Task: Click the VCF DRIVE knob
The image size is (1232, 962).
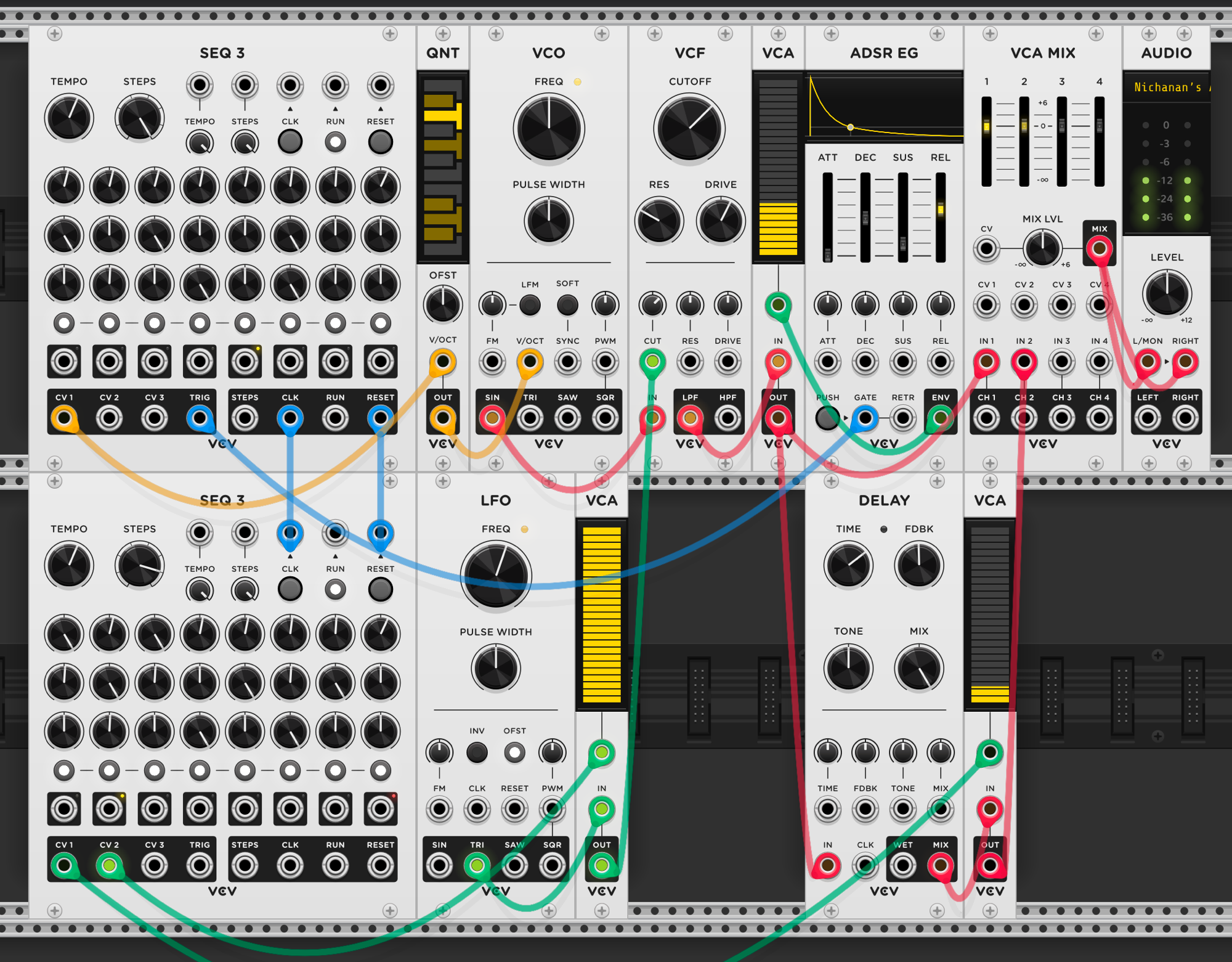Action: point(720,220)
